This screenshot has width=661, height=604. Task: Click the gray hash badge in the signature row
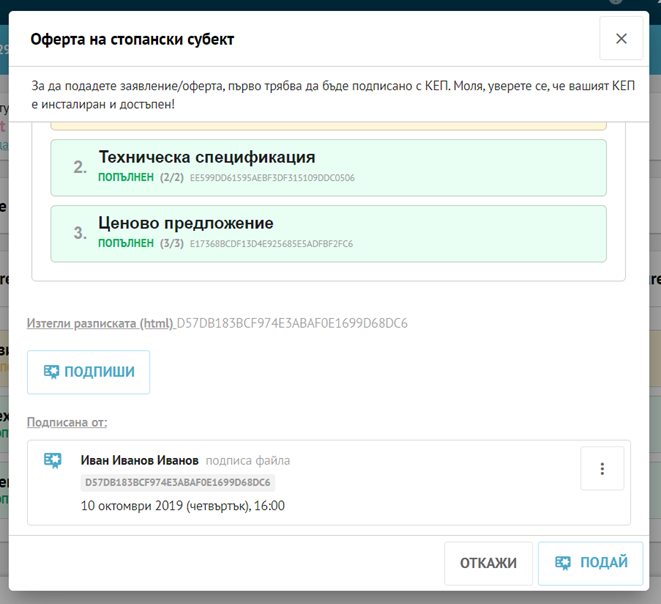click(x=178, y=482)
